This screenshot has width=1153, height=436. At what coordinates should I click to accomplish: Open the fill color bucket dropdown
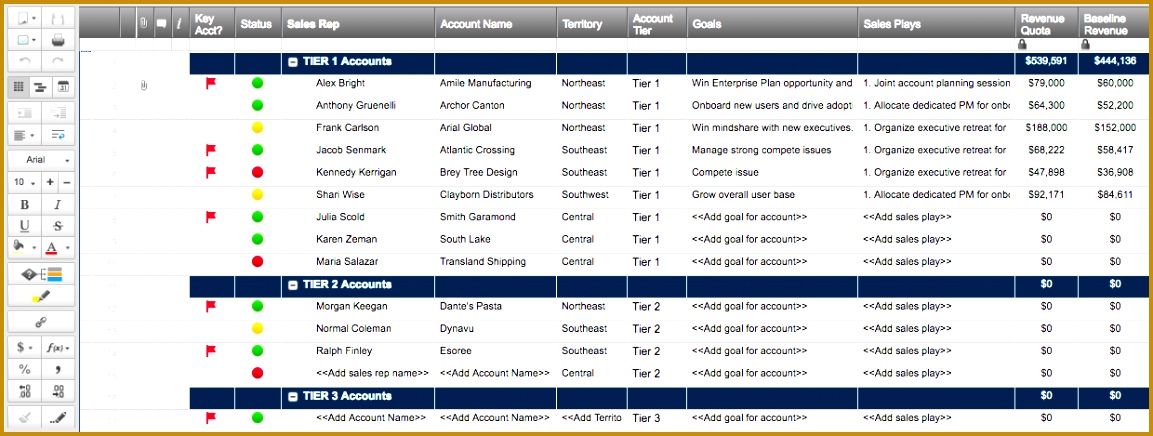tap(24, 248)
